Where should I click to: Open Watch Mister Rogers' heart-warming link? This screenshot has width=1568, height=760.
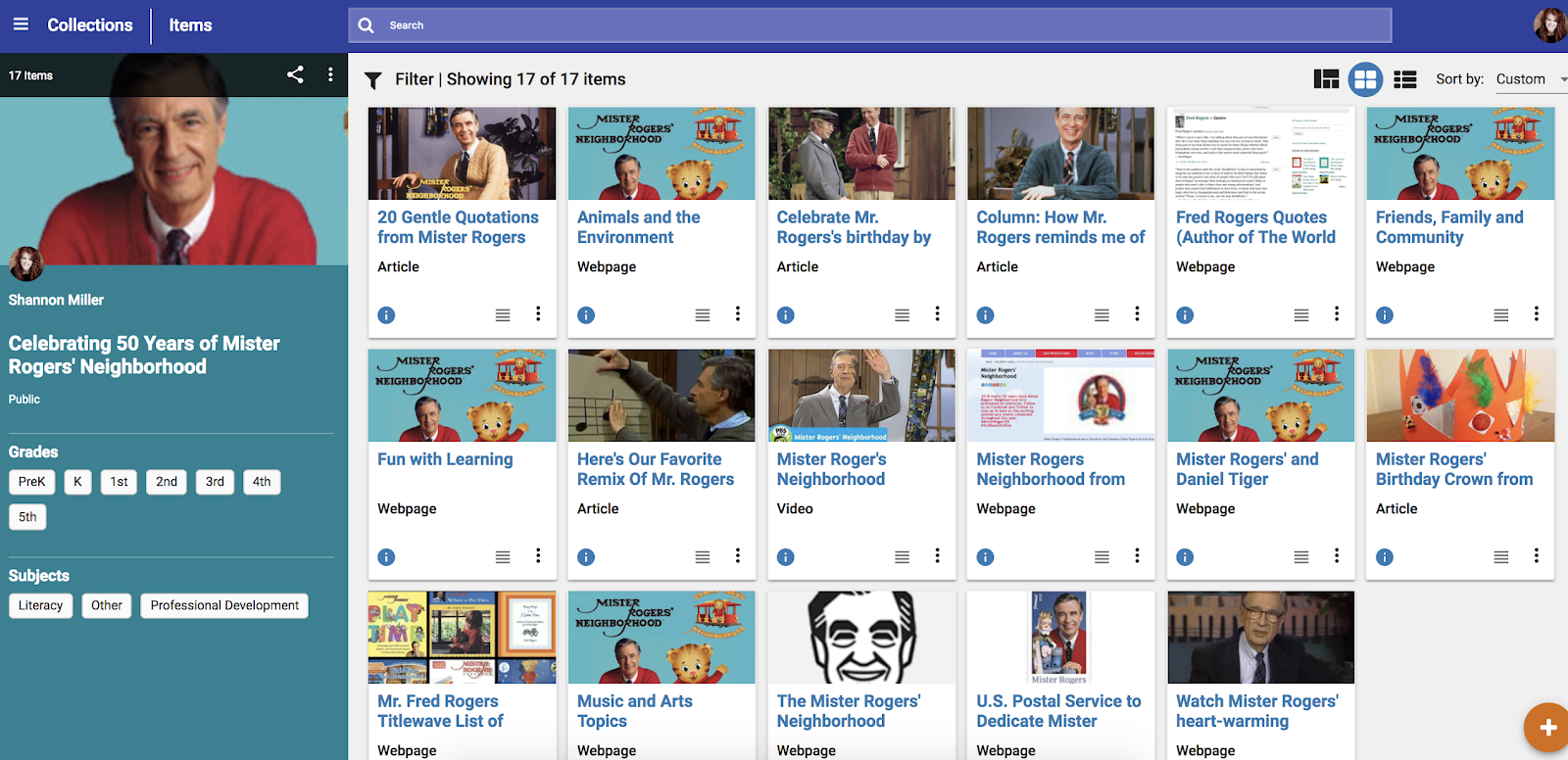click(1257, 711)
